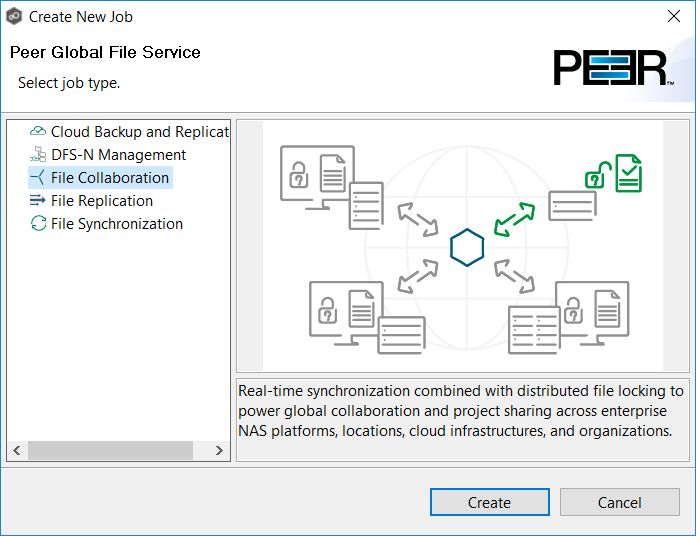Close the Create New Job window
Screen dimensions: 696x536
tap(673, 17)
